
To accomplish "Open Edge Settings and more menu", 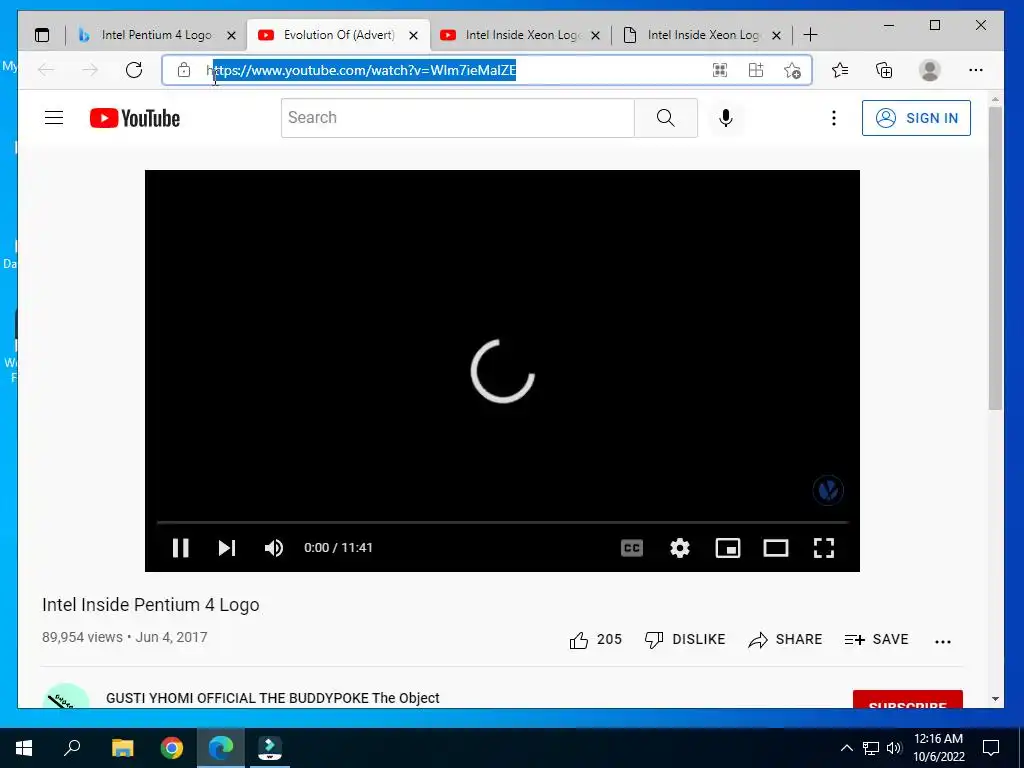I will coord(976,70).
